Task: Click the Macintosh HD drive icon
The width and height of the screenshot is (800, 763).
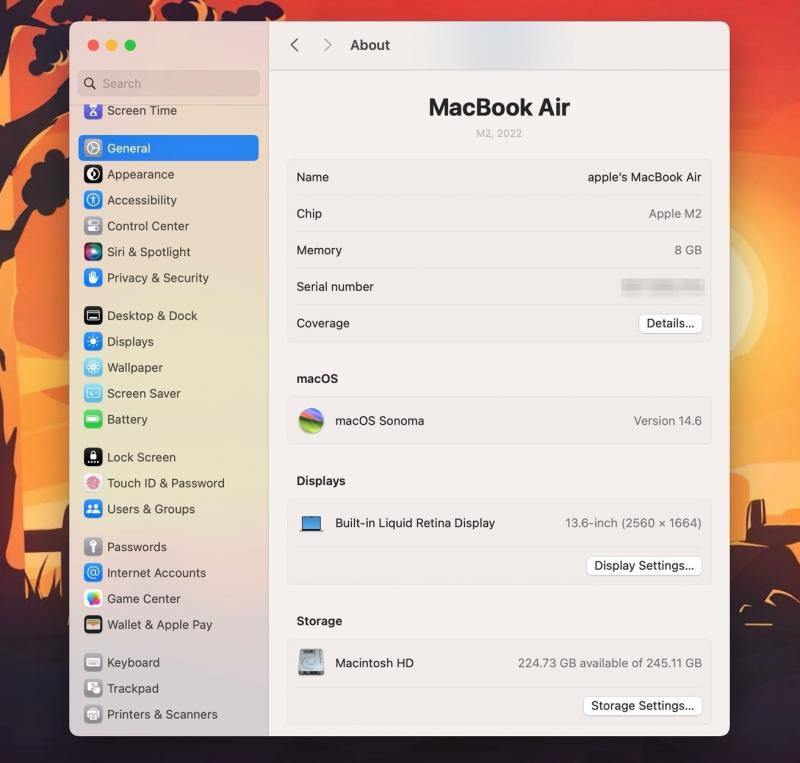Action: pos(311,663)
